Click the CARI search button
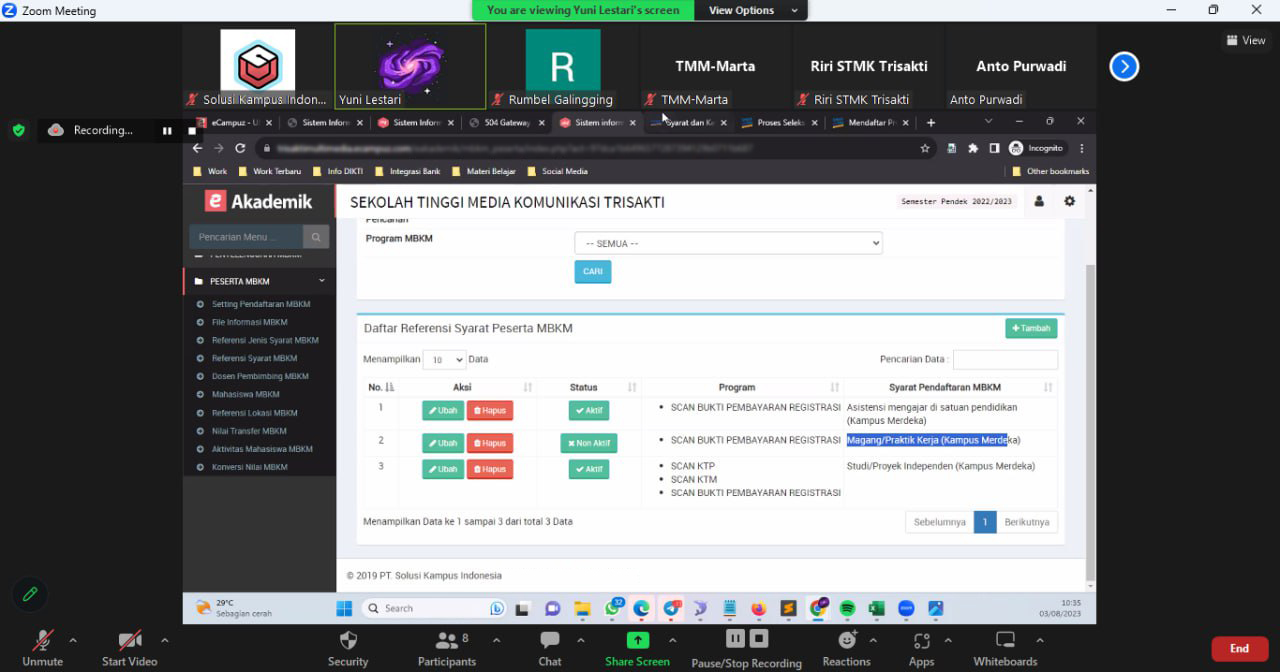The image size is (1280, 672). coord(593,271)
